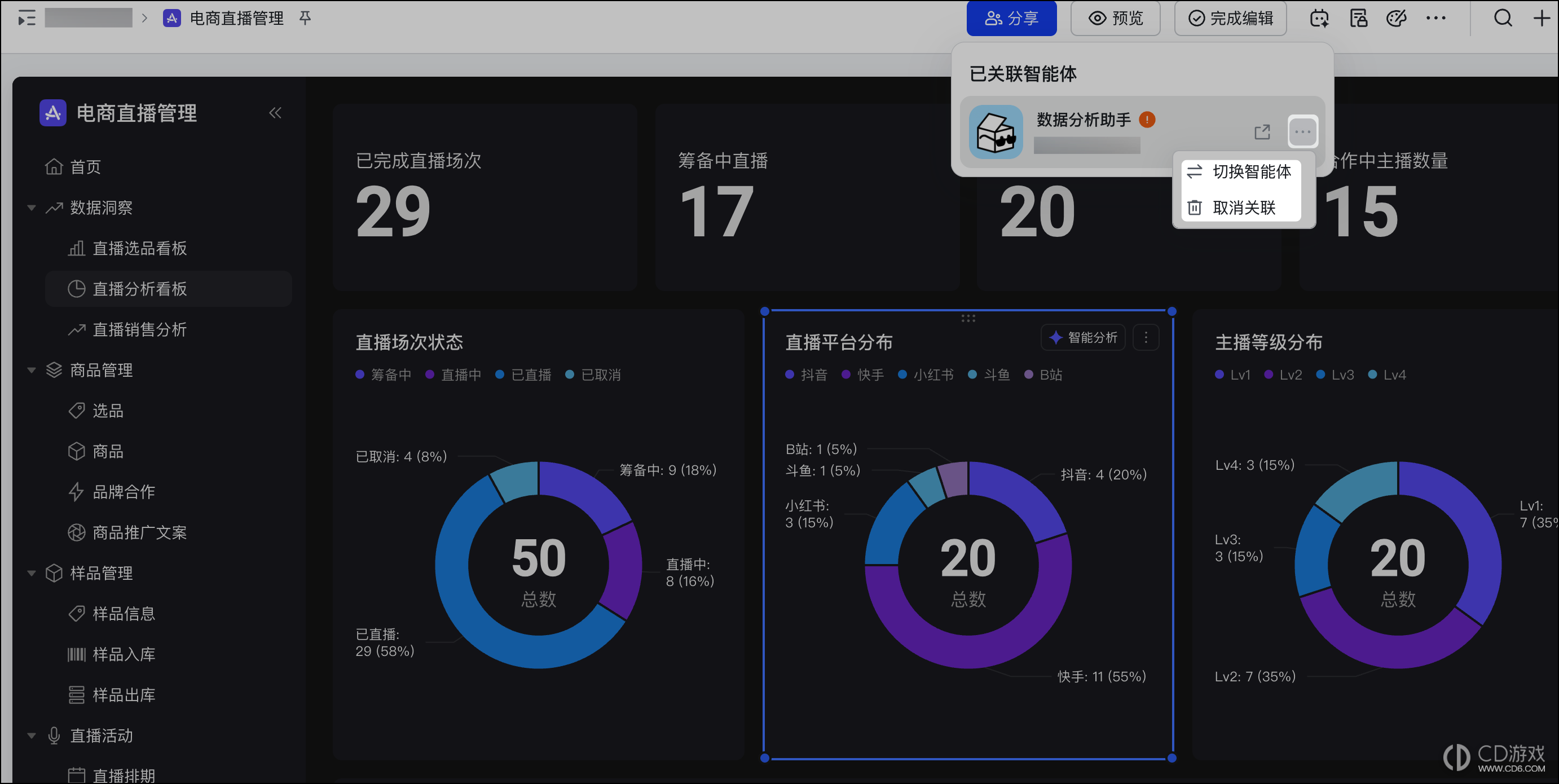Click the 数据分析助手 avatar thumbnail
Viewport: 1559px width, 784px height.
pos(996,132)
